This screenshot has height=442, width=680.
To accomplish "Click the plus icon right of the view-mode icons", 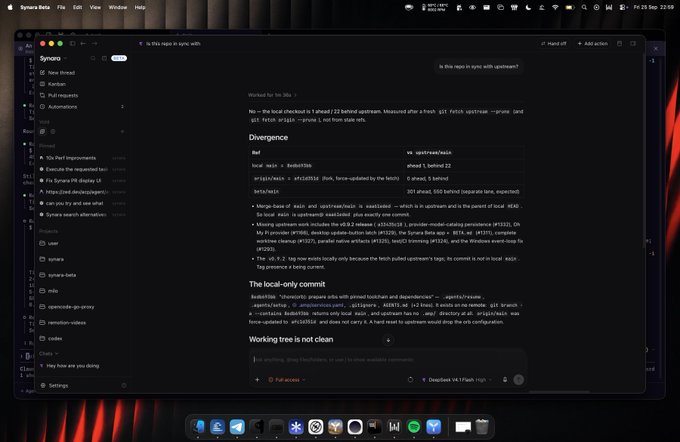I will 122,131.
